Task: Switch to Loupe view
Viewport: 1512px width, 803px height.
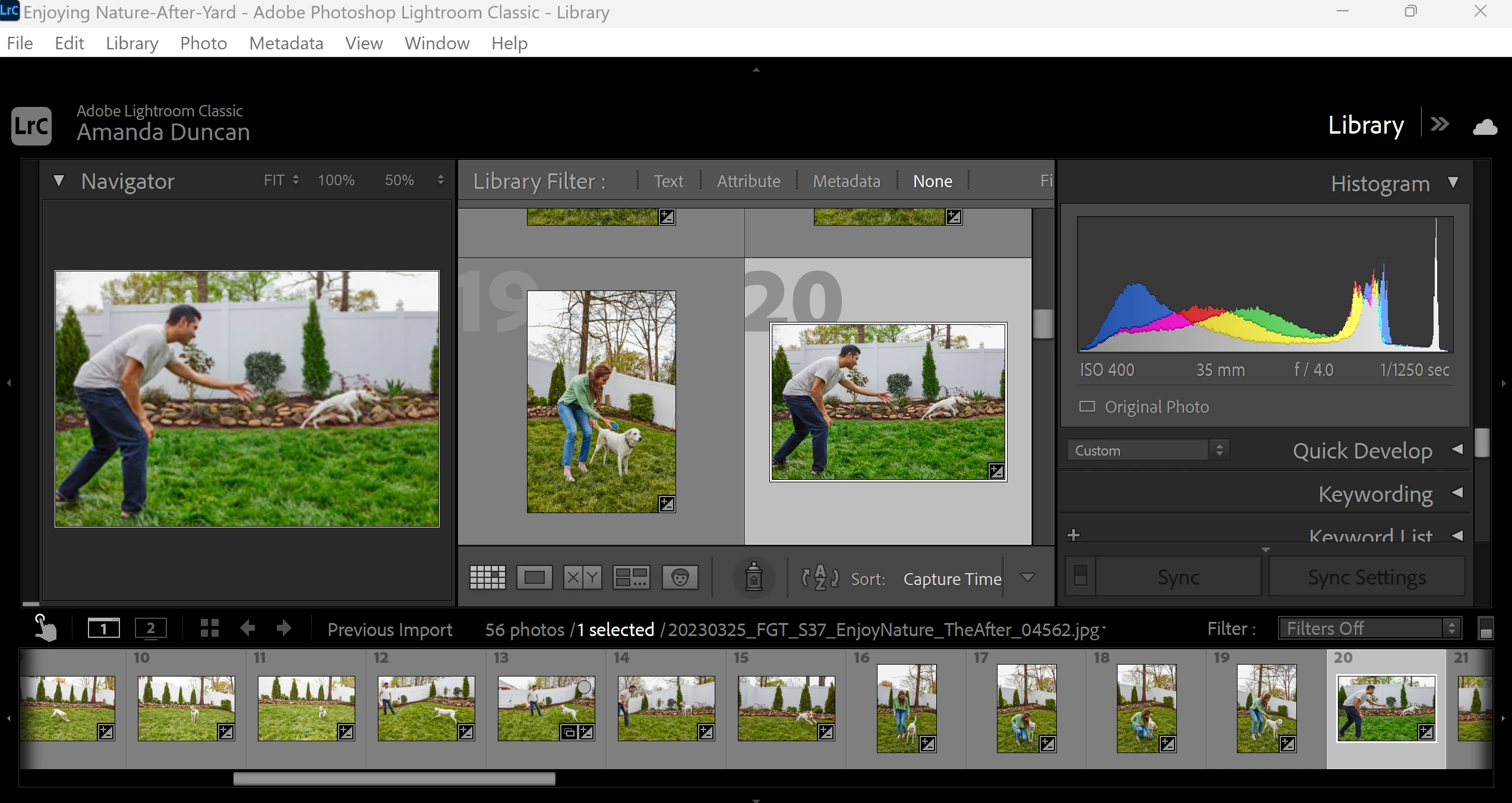Action: pyautogui.click(x=534, y=577)
